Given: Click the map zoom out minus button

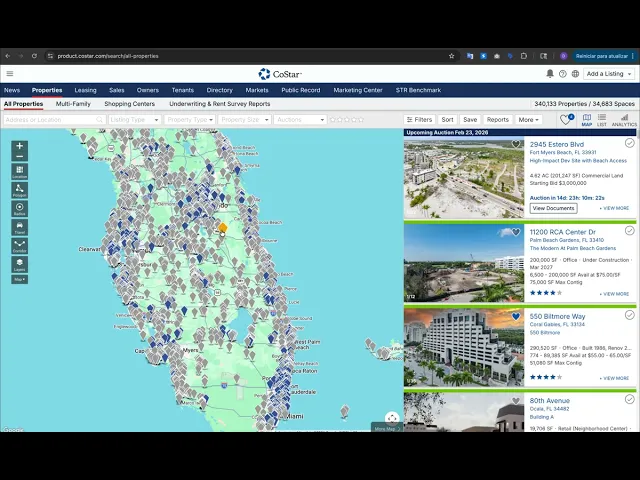Looking at the screenshot, I should 20,156.
